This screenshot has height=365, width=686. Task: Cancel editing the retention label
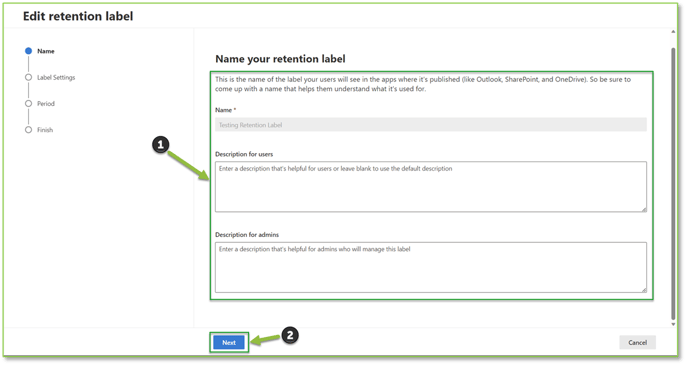tap(637, 342)
